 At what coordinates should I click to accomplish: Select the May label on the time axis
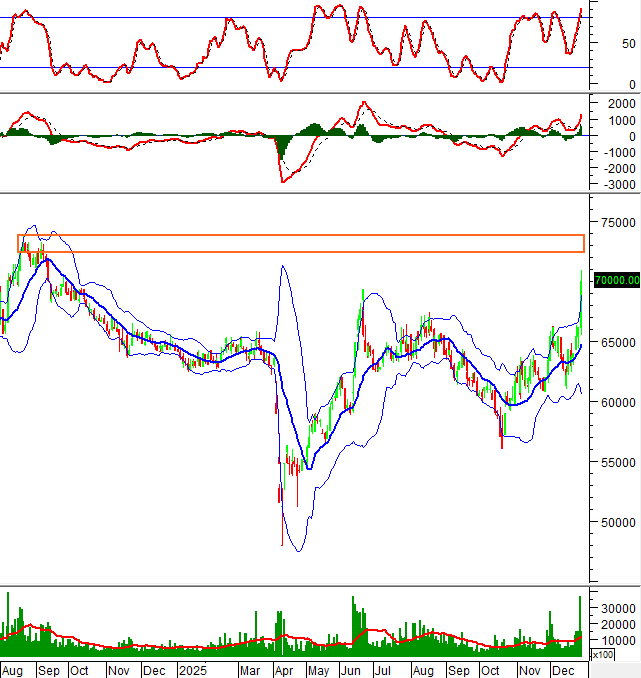coord(317,668)
